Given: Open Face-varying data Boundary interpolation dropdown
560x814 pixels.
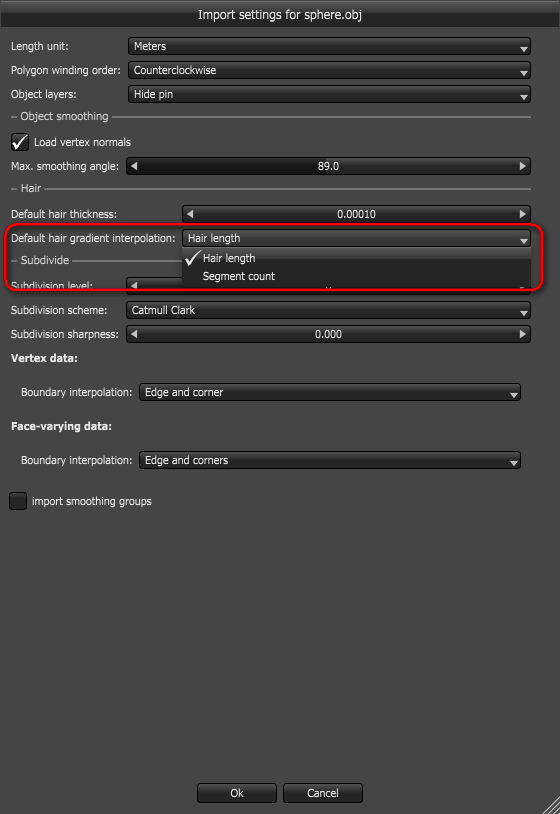Looking at the screenshot, I should [330, 460].
